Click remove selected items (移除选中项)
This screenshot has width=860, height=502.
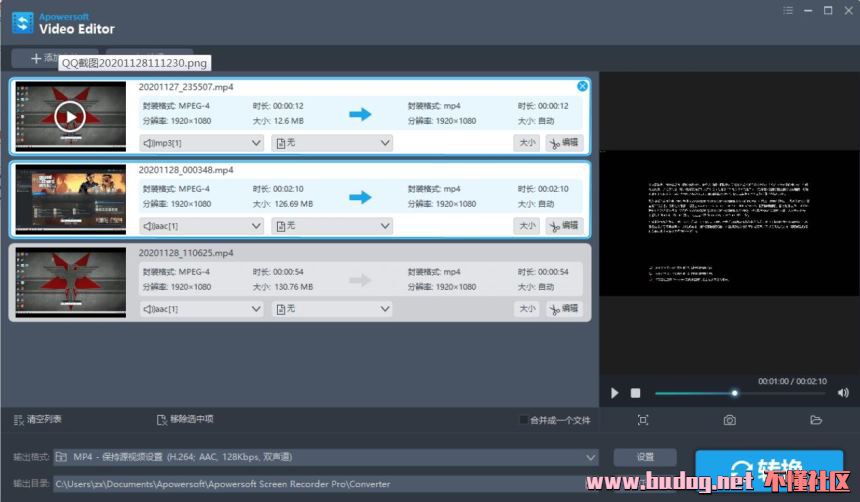click(162, 420)
